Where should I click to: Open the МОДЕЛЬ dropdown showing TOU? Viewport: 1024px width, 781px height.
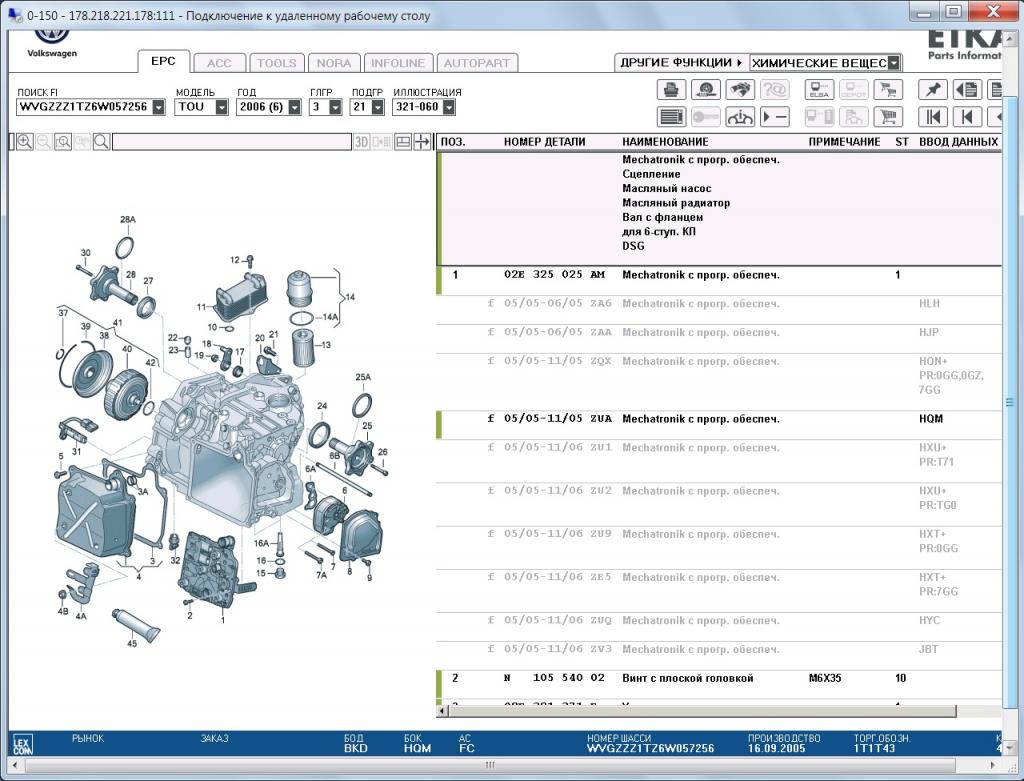(222, 107)
